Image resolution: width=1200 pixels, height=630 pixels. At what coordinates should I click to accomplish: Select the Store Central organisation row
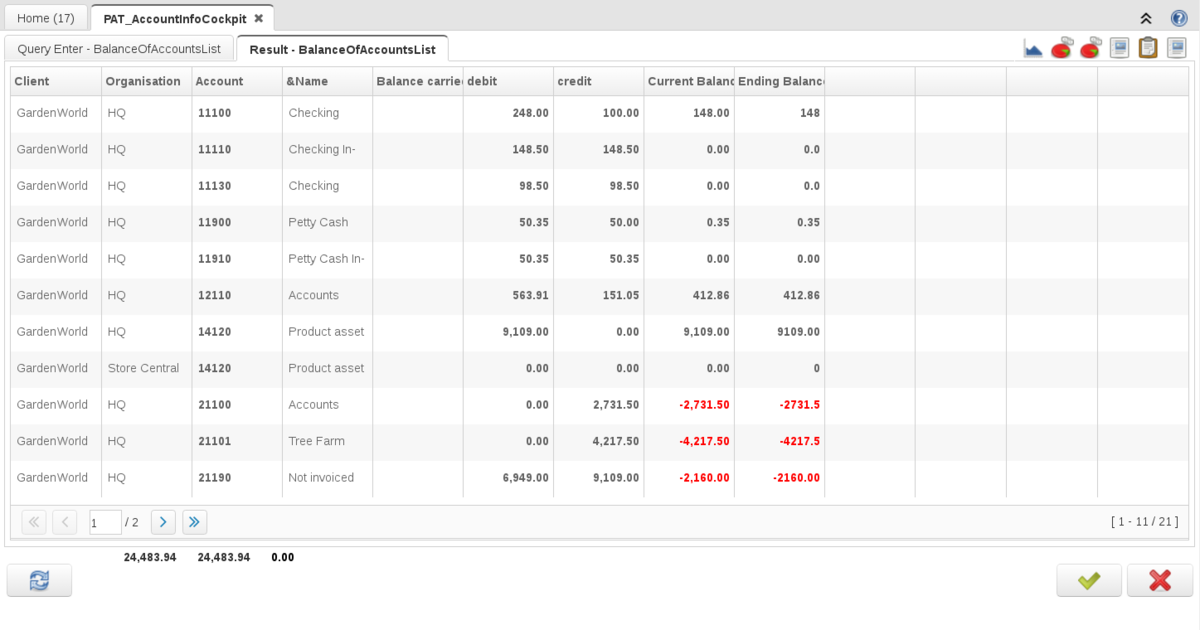click(x=143, y=368)
